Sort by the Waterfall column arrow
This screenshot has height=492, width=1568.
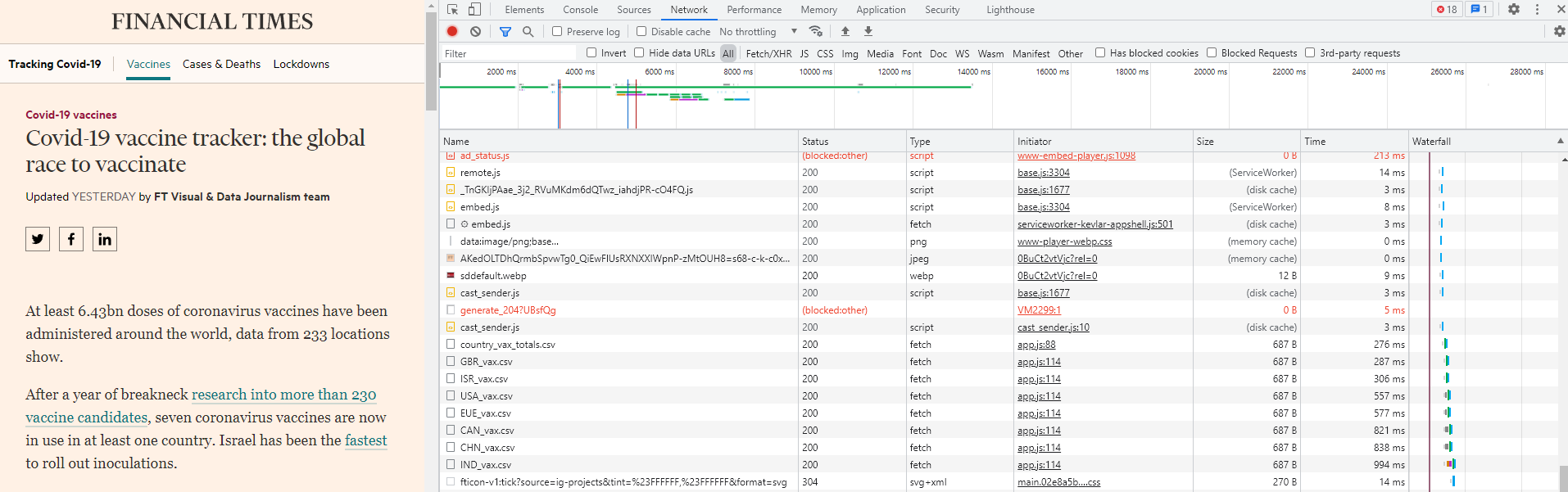coord(1560,141)
